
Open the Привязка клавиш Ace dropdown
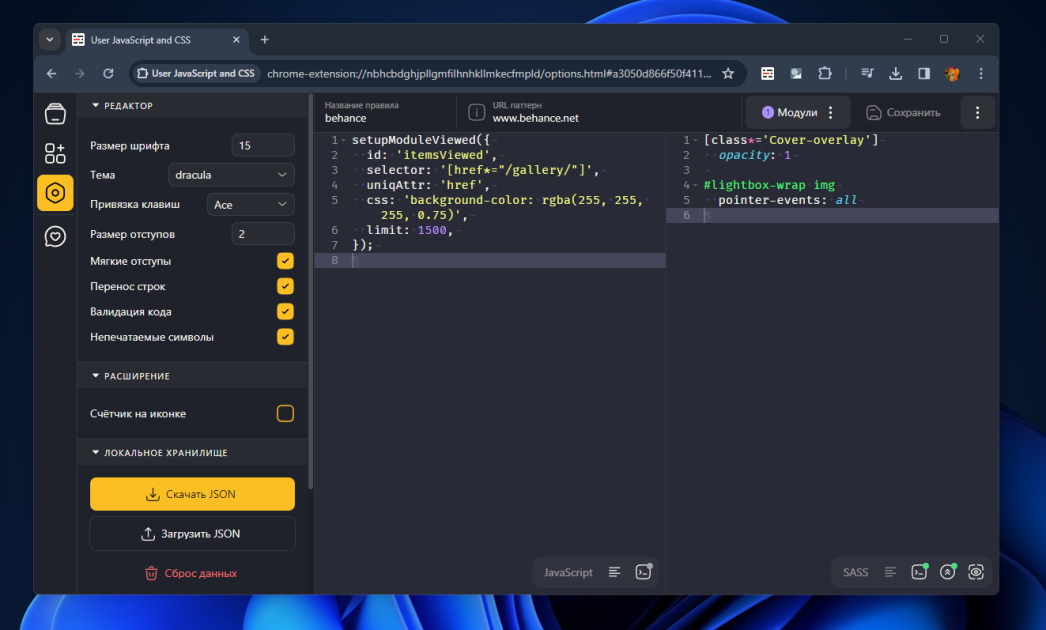coord(250,205)
